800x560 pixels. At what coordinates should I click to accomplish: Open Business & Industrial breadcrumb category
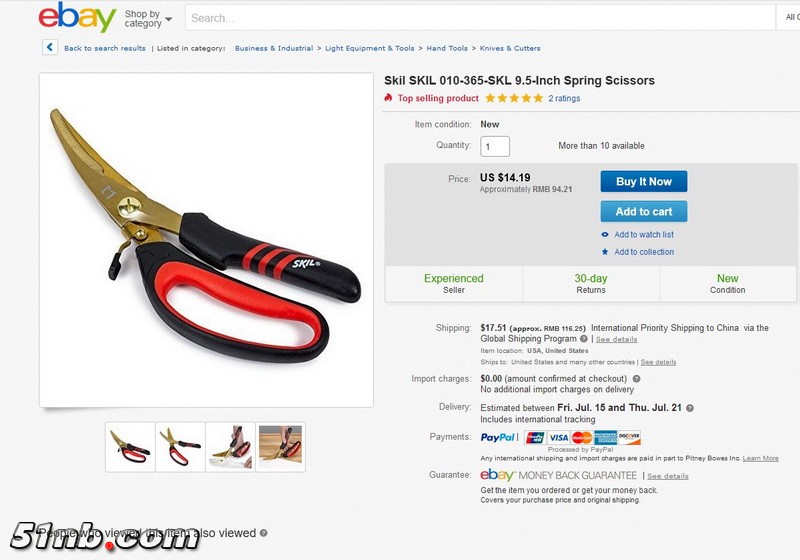[x=274, y=48]
